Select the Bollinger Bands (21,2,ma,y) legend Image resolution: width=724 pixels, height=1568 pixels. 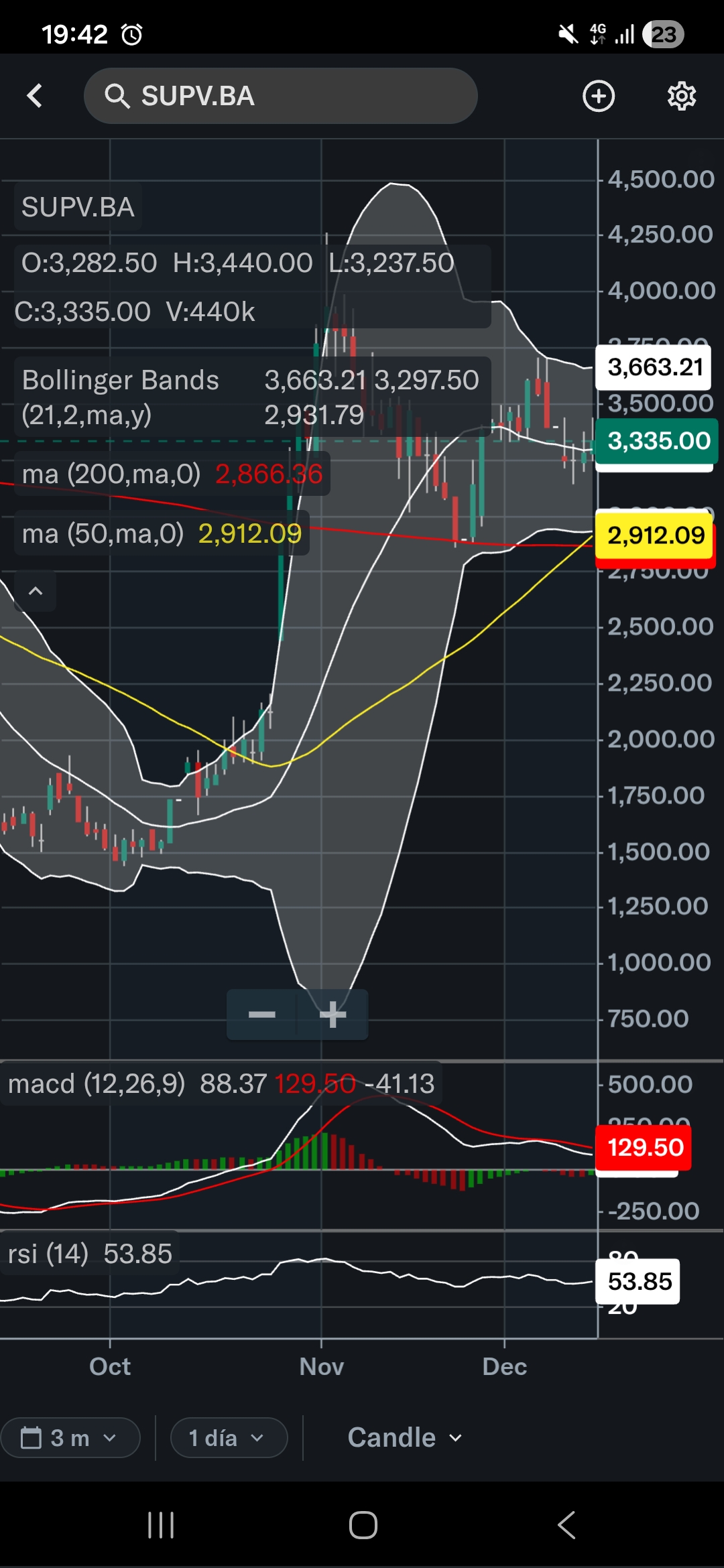[x=252, y=397]
